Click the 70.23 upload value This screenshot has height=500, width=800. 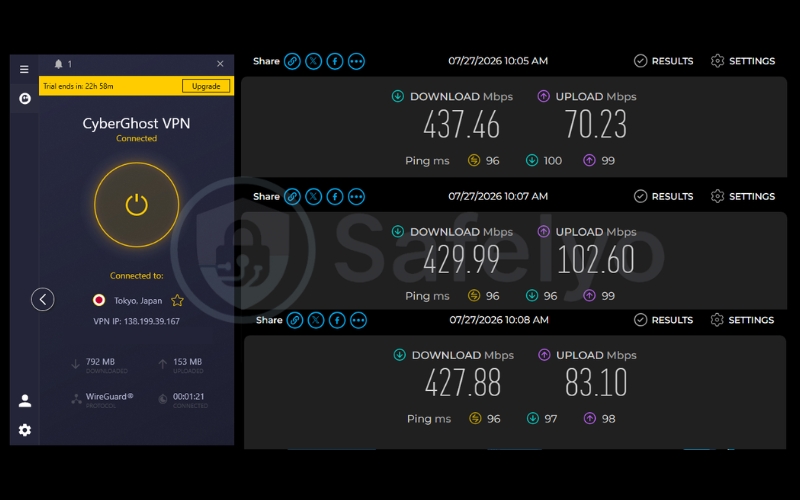595,124
